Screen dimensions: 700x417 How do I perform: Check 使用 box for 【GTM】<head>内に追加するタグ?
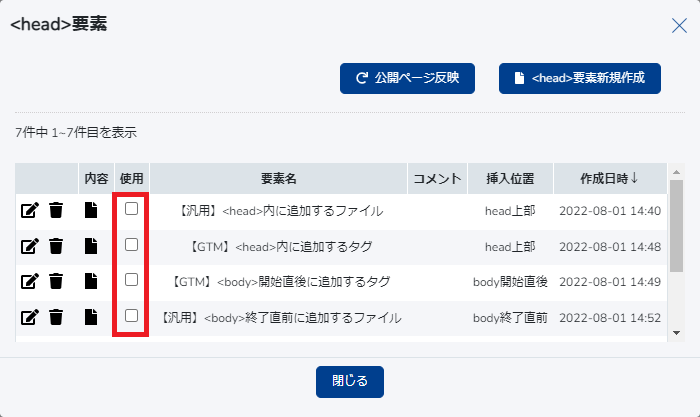click(131, 244)
